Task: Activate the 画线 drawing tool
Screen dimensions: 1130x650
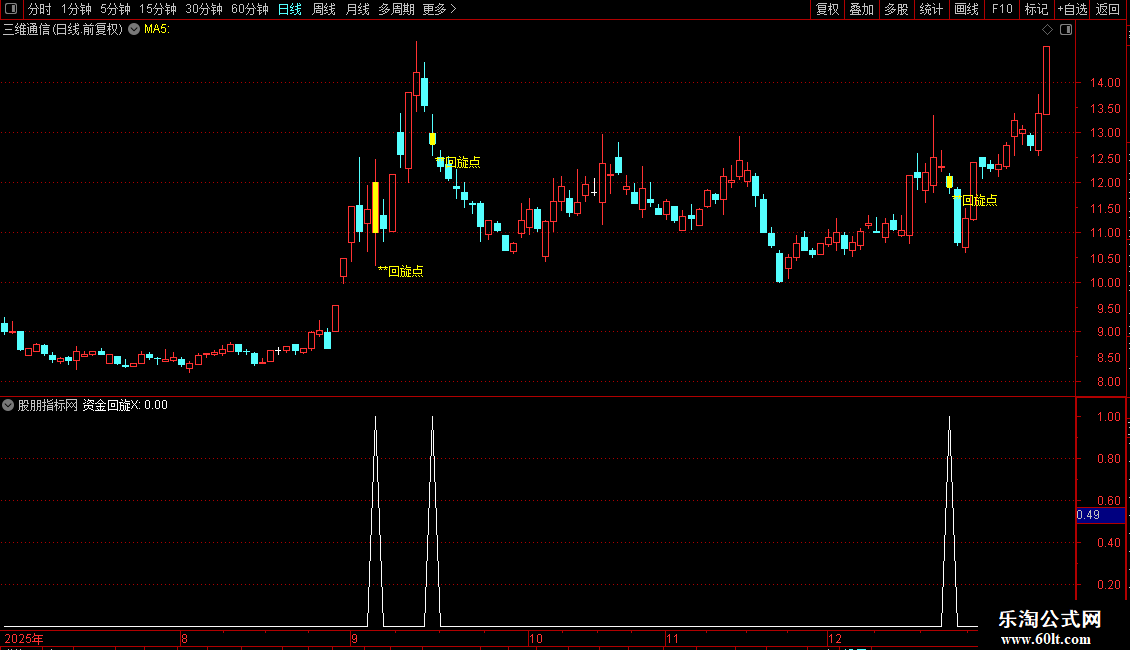Action: point(966,9)
